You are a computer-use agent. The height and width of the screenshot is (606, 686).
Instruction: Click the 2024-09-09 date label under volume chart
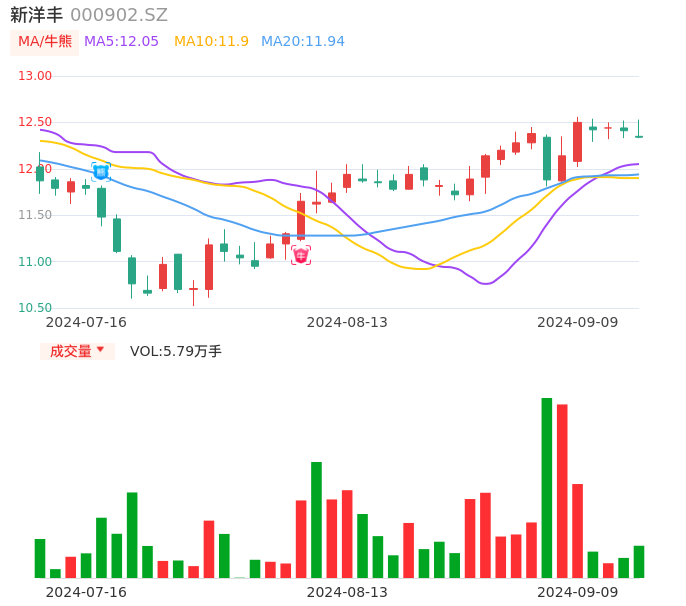(577, 592)
